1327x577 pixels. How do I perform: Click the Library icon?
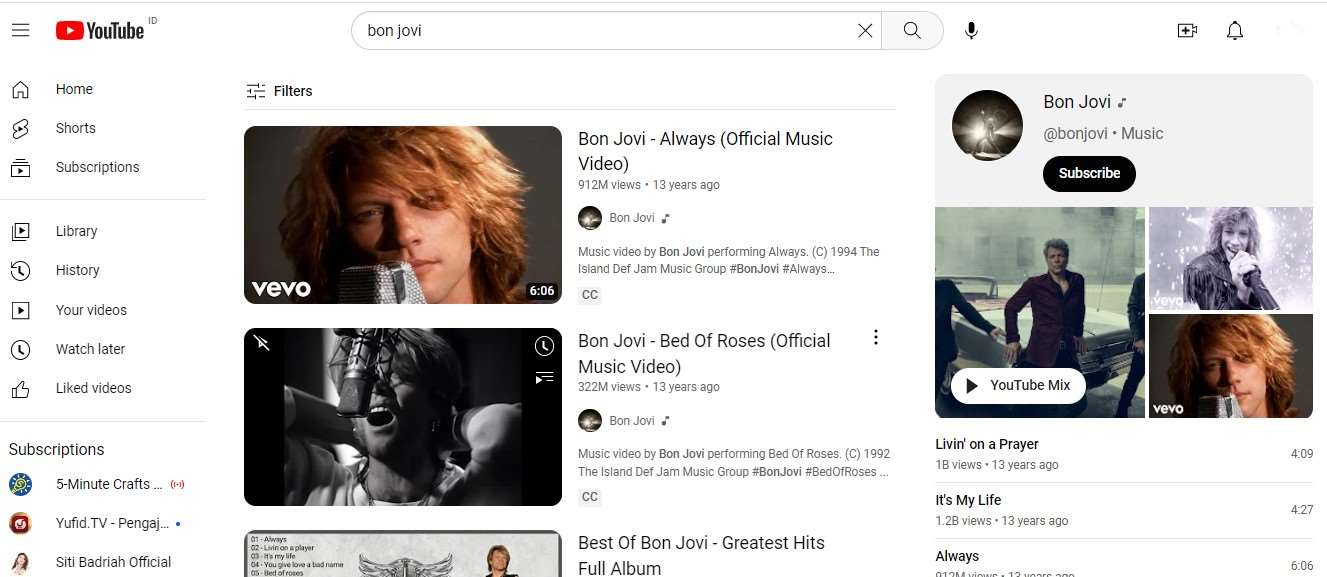[x=20, y=231]
